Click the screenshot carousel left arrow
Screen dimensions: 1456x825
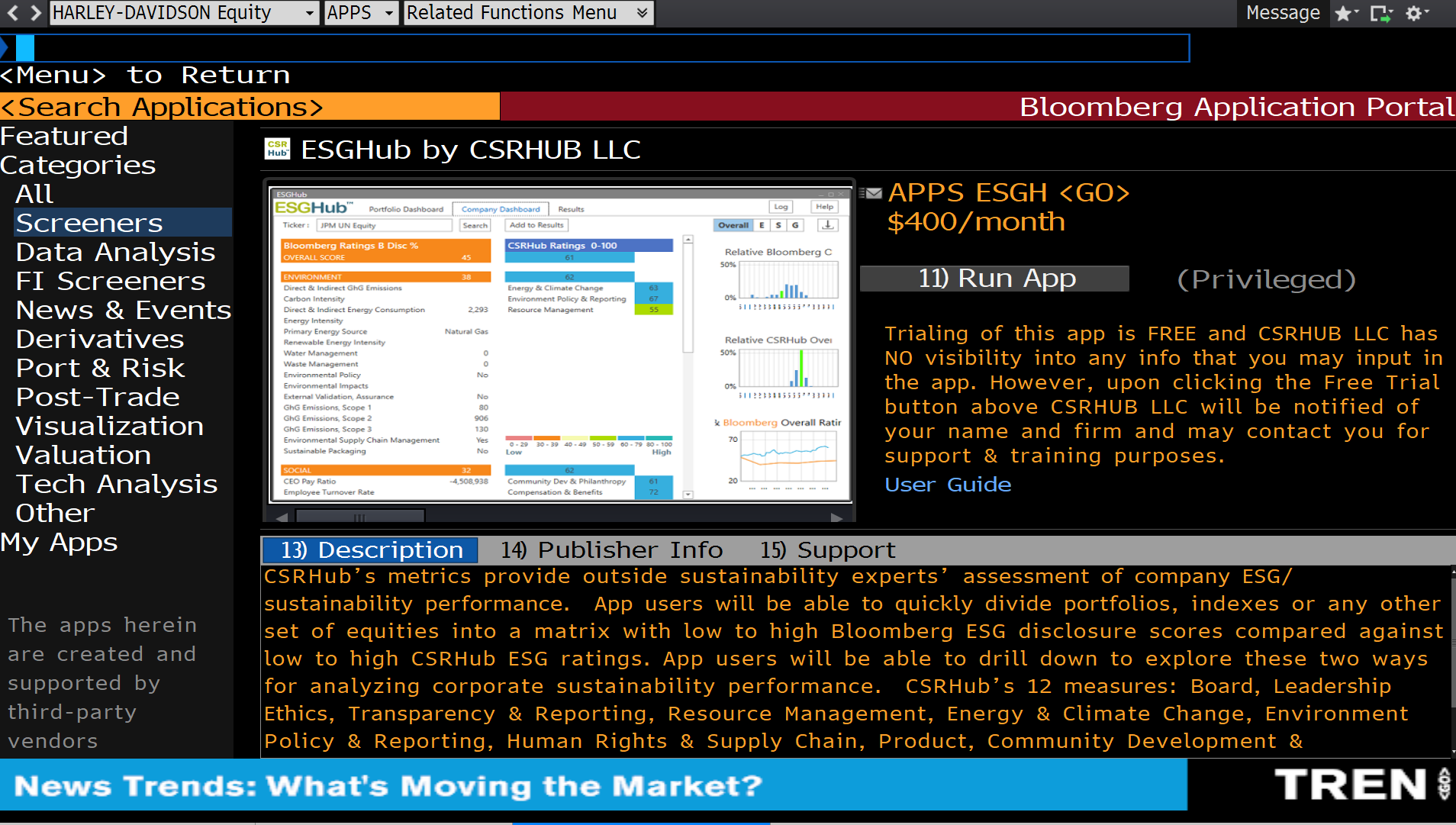[282, 517]
